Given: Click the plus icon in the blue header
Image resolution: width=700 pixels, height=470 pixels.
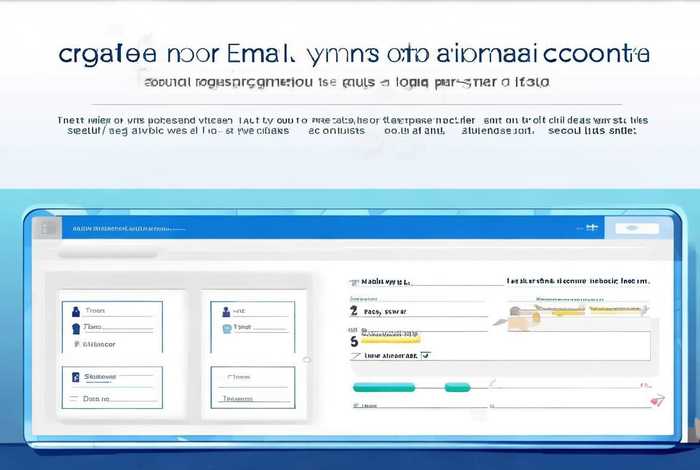Looking at the screenshot, I should tap(591, 228).
